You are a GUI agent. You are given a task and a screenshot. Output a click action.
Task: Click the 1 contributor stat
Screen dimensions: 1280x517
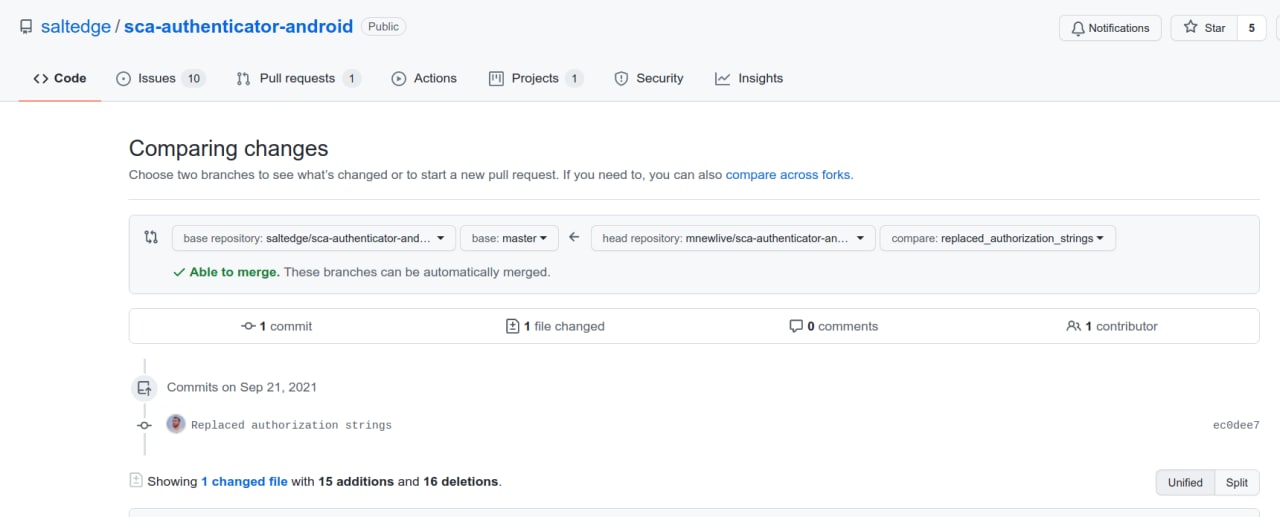tap(1112, 326)
